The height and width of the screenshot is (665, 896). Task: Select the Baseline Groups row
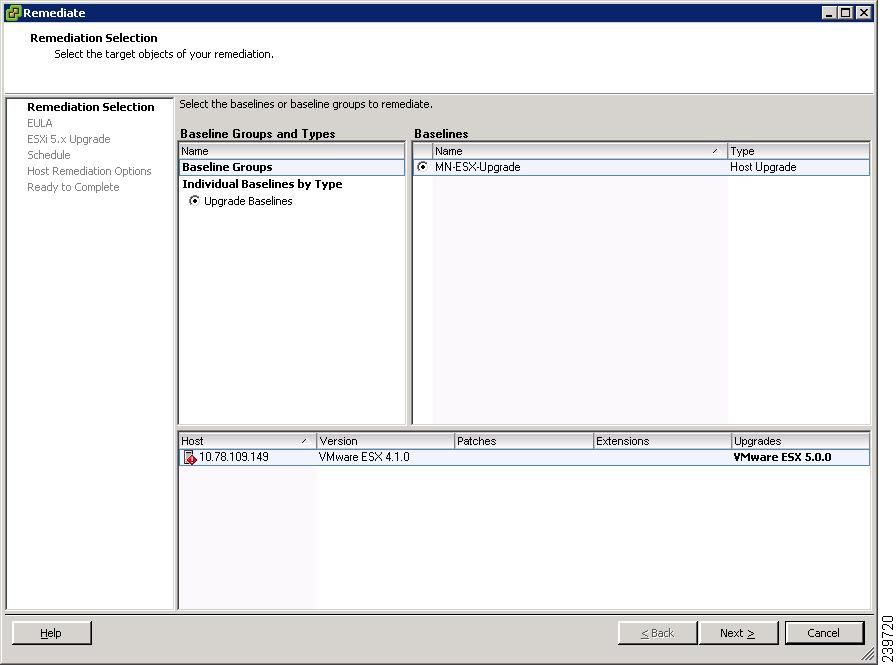click(291, 167)
